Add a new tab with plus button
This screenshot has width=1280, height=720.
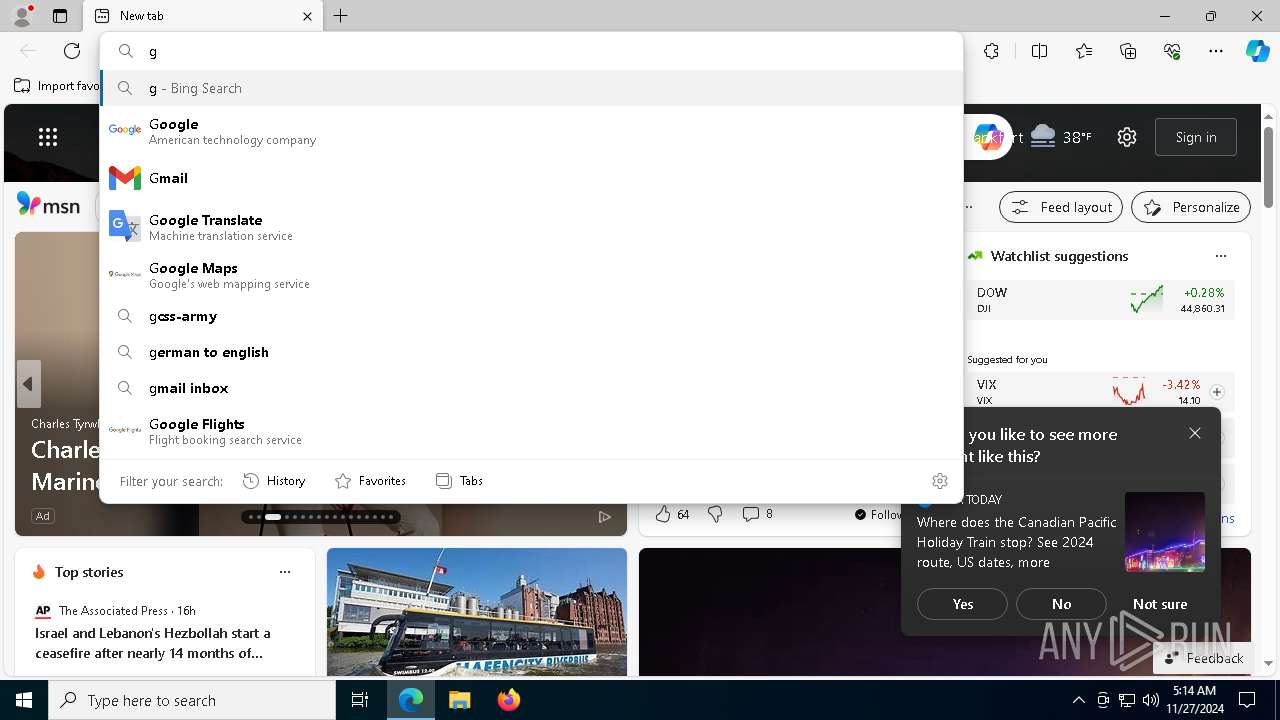tap(341, 16)
